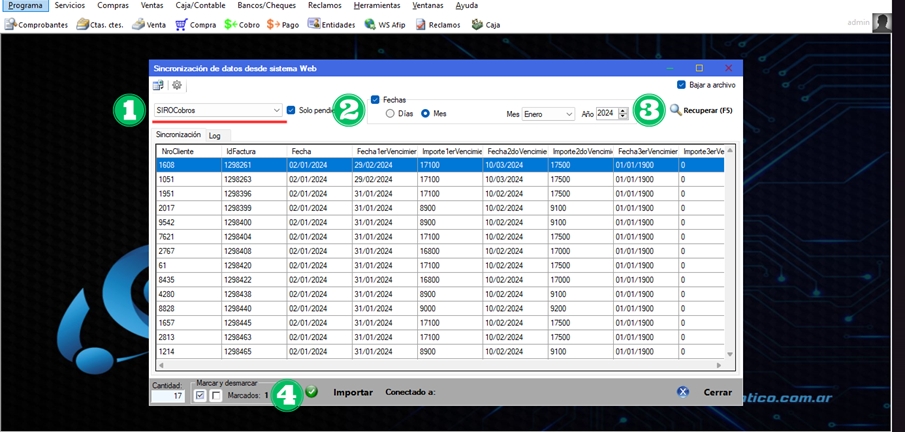905x432 pixels.
Task: Open the Ayuda menu
Action: point(466,5)
